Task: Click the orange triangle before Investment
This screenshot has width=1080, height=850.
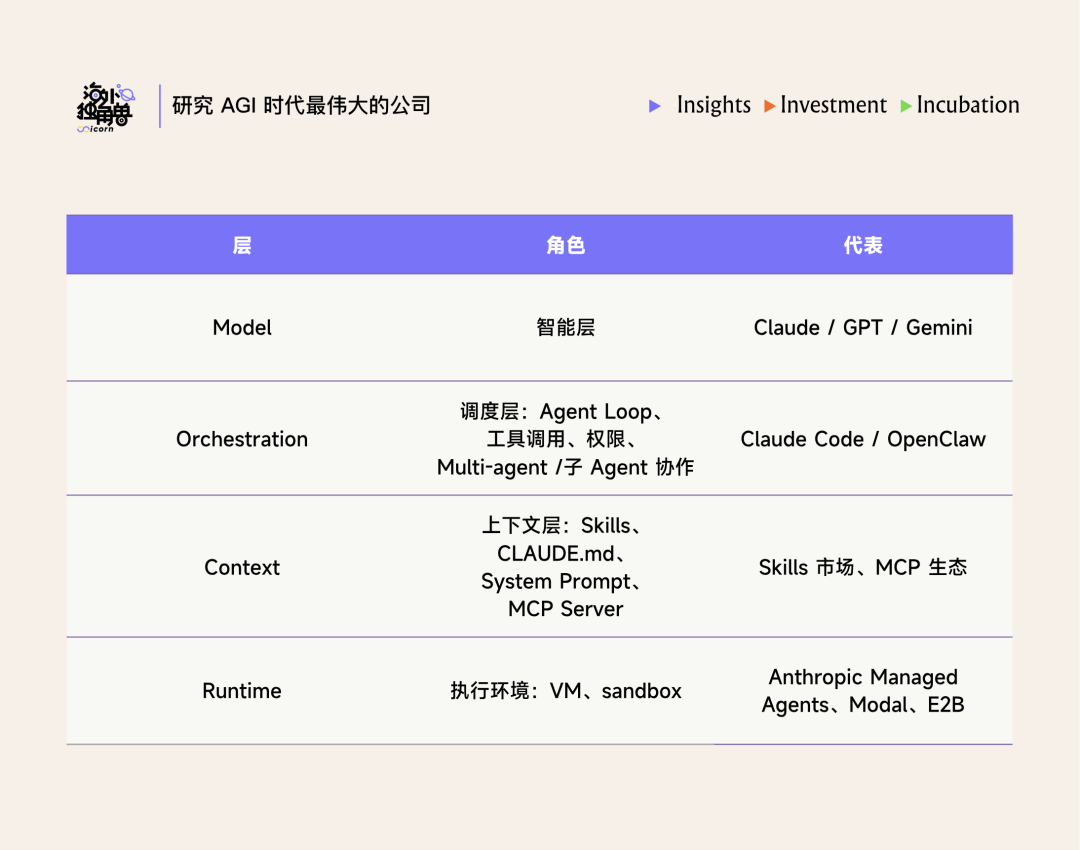Action: click(x=770, y=106)
